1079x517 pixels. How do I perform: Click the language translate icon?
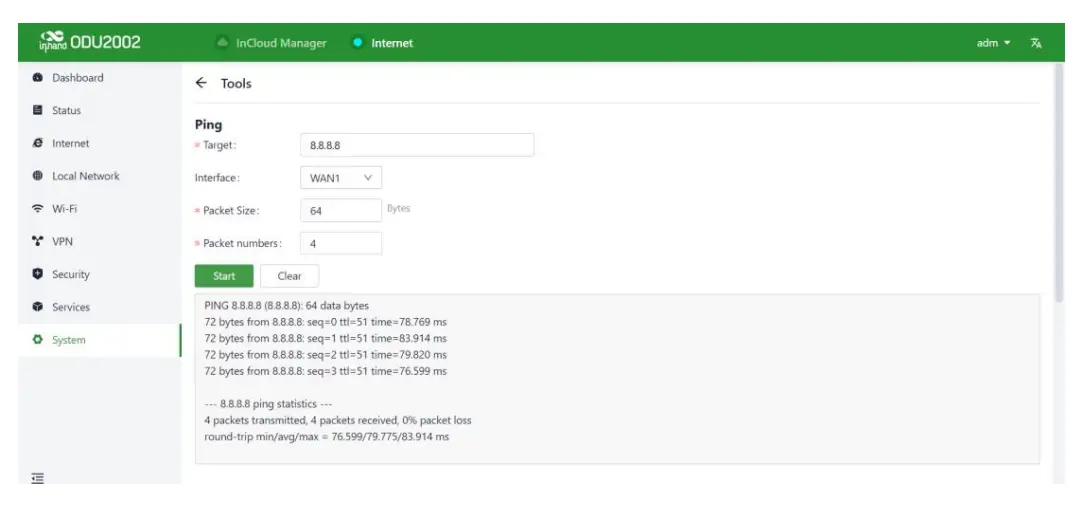click(1036, 43)
